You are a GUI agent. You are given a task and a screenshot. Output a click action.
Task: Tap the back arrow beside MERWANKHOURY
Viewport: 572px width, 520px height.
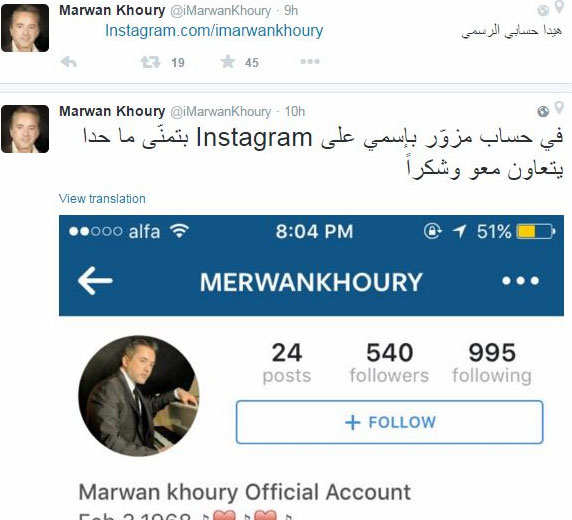(x=95, y=281)
